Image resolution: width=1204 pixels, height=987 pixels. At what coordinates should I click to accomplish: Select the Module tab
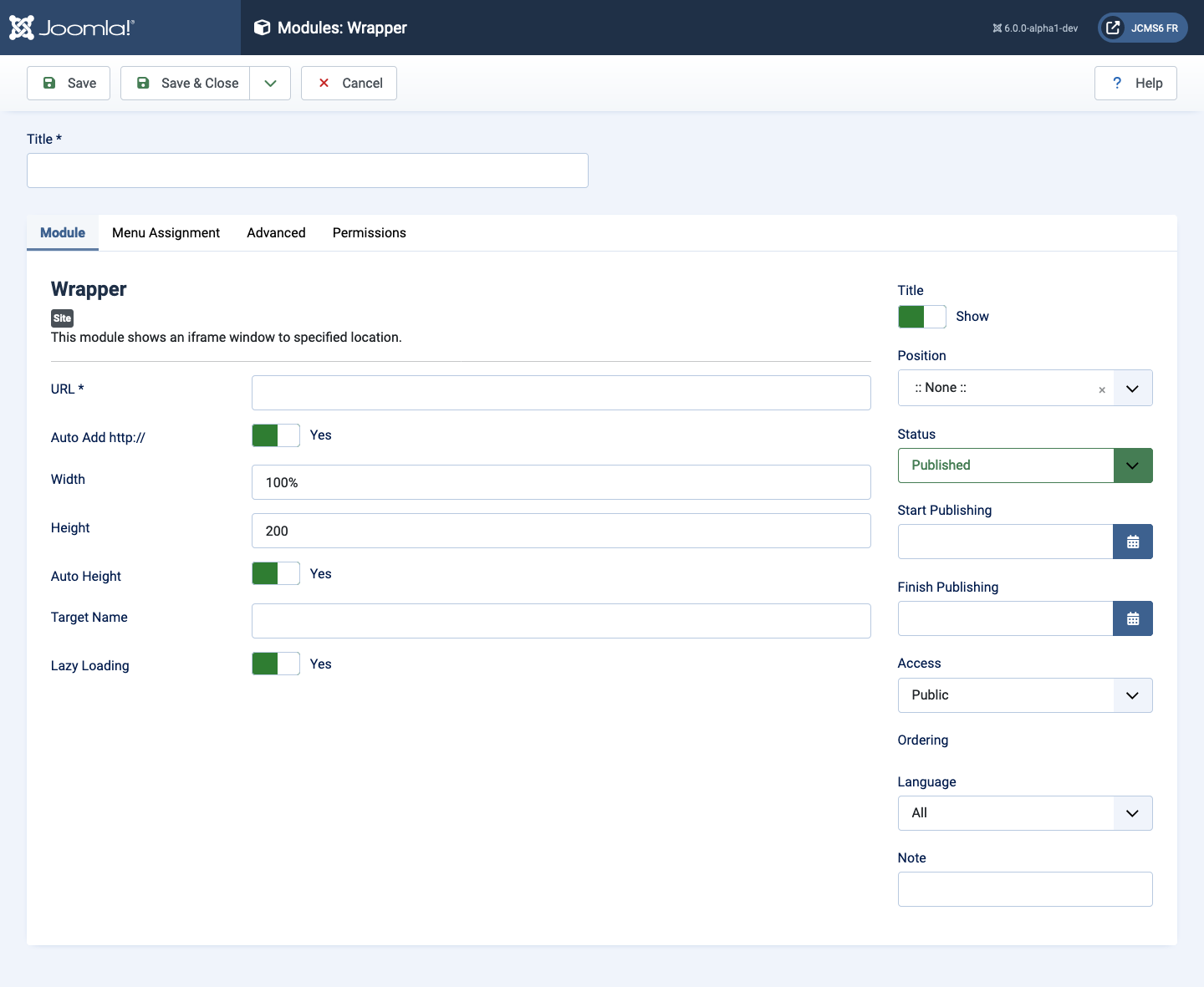point(63,232)
